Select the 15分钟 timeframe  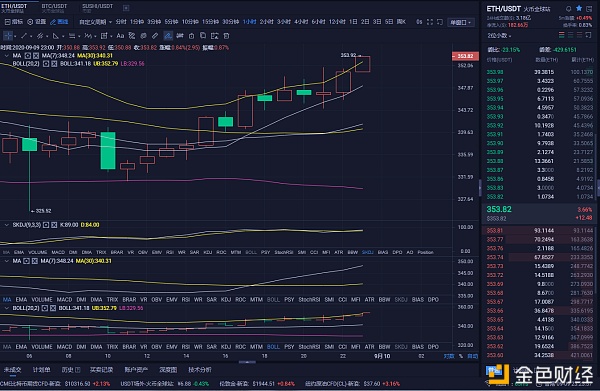tap(210, 22)
